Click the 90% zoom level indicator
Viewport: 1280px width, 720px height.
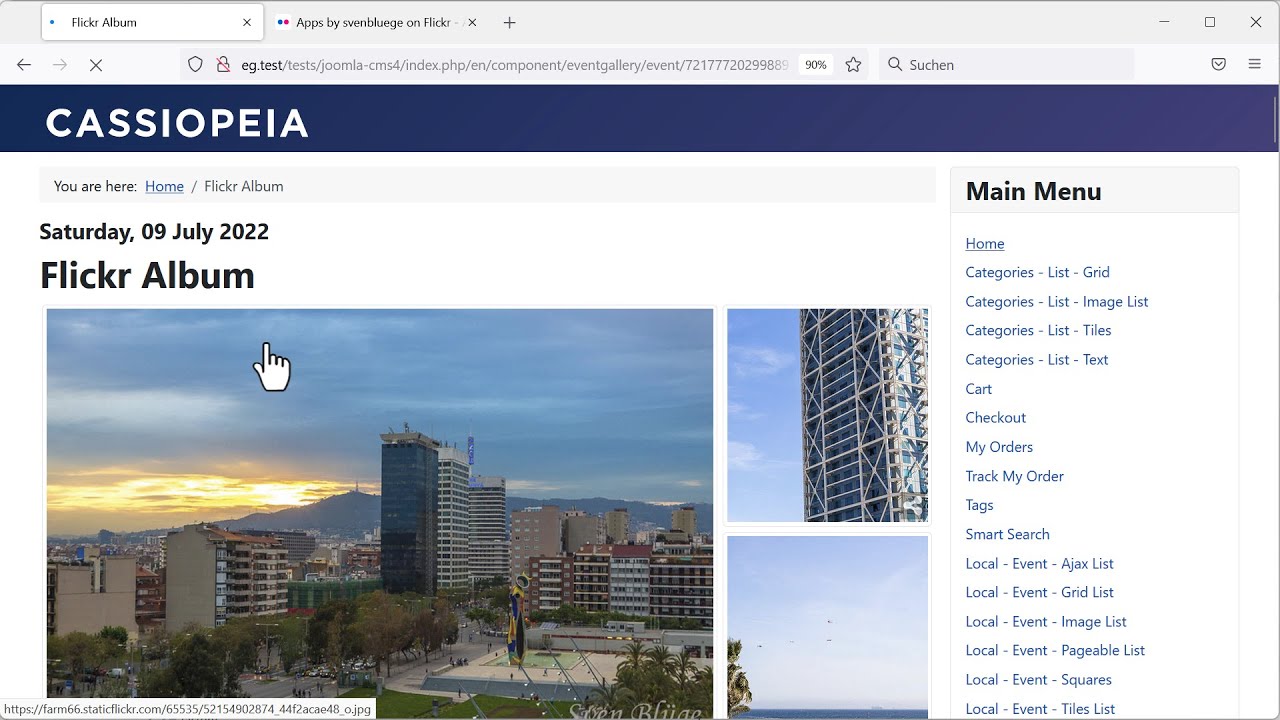[x=816, y=64]
